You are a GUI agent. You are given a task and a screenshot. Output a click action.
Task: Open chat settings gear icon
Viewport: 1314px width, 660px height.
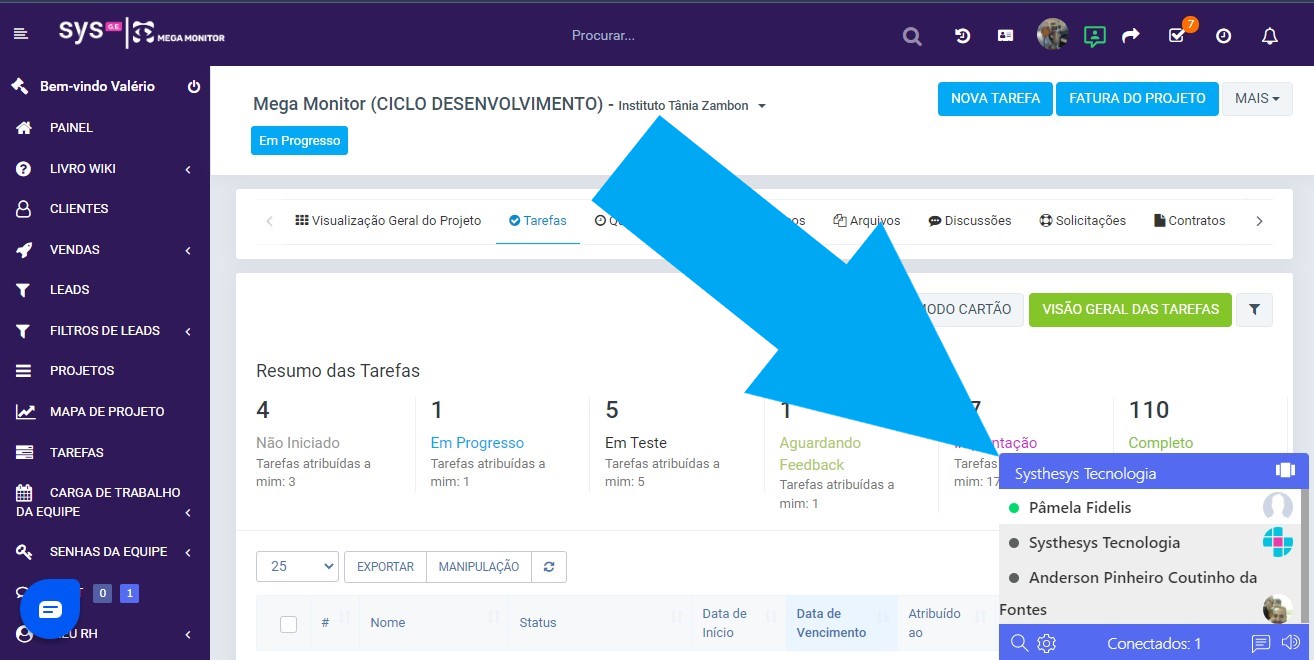coord(1046,643)
